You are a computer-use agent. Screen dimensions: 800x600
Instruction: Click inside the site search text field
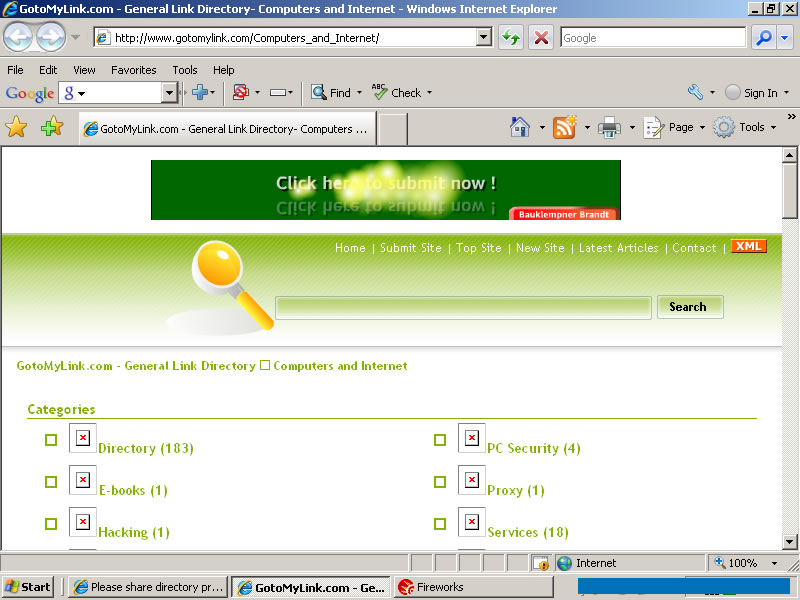[463, 308]
